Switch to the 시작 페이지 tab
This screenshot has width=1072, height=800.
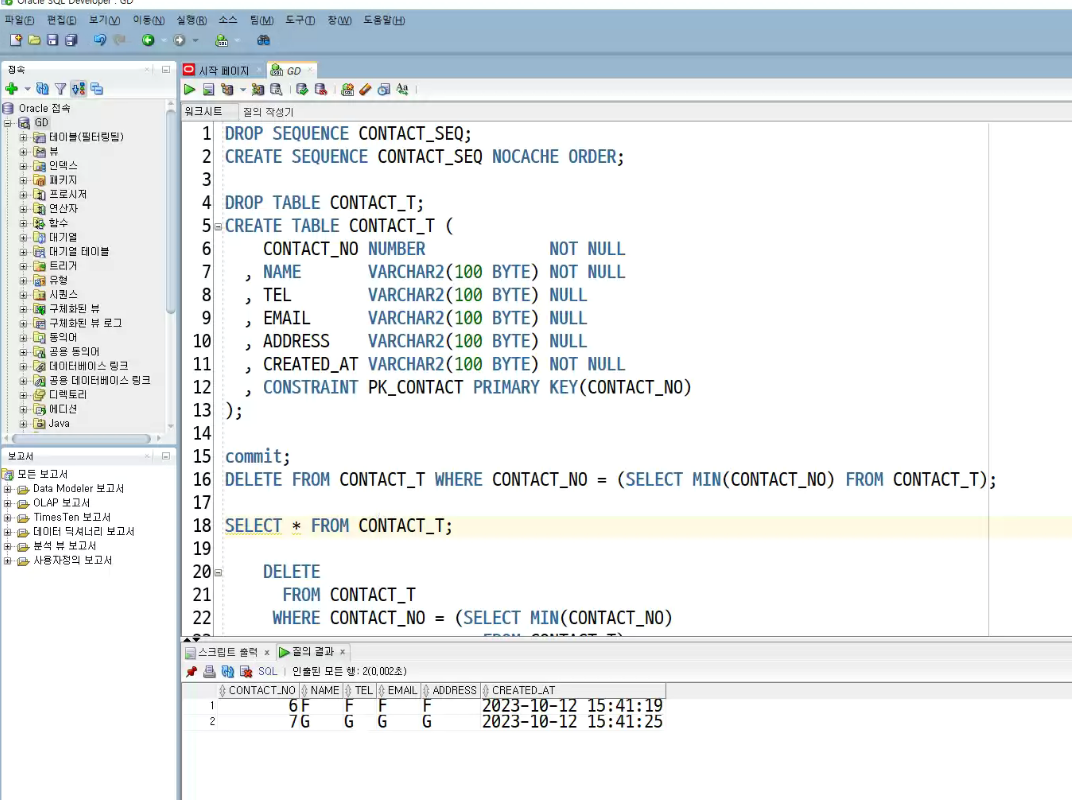(223, 70)
